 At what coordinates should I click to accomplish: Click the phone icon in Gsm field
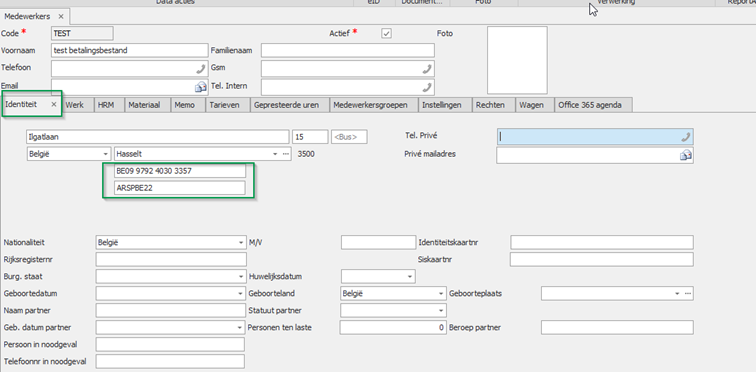click(427, 69)
